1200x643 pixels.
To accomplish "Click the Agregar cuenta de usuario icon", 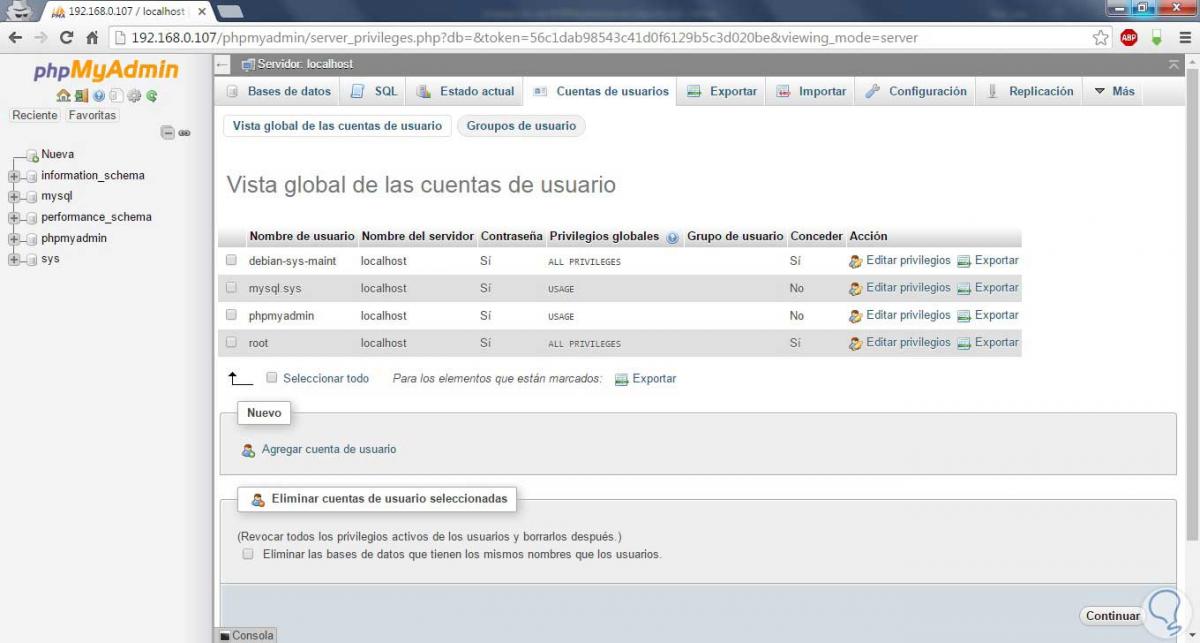I will [248, 450].
